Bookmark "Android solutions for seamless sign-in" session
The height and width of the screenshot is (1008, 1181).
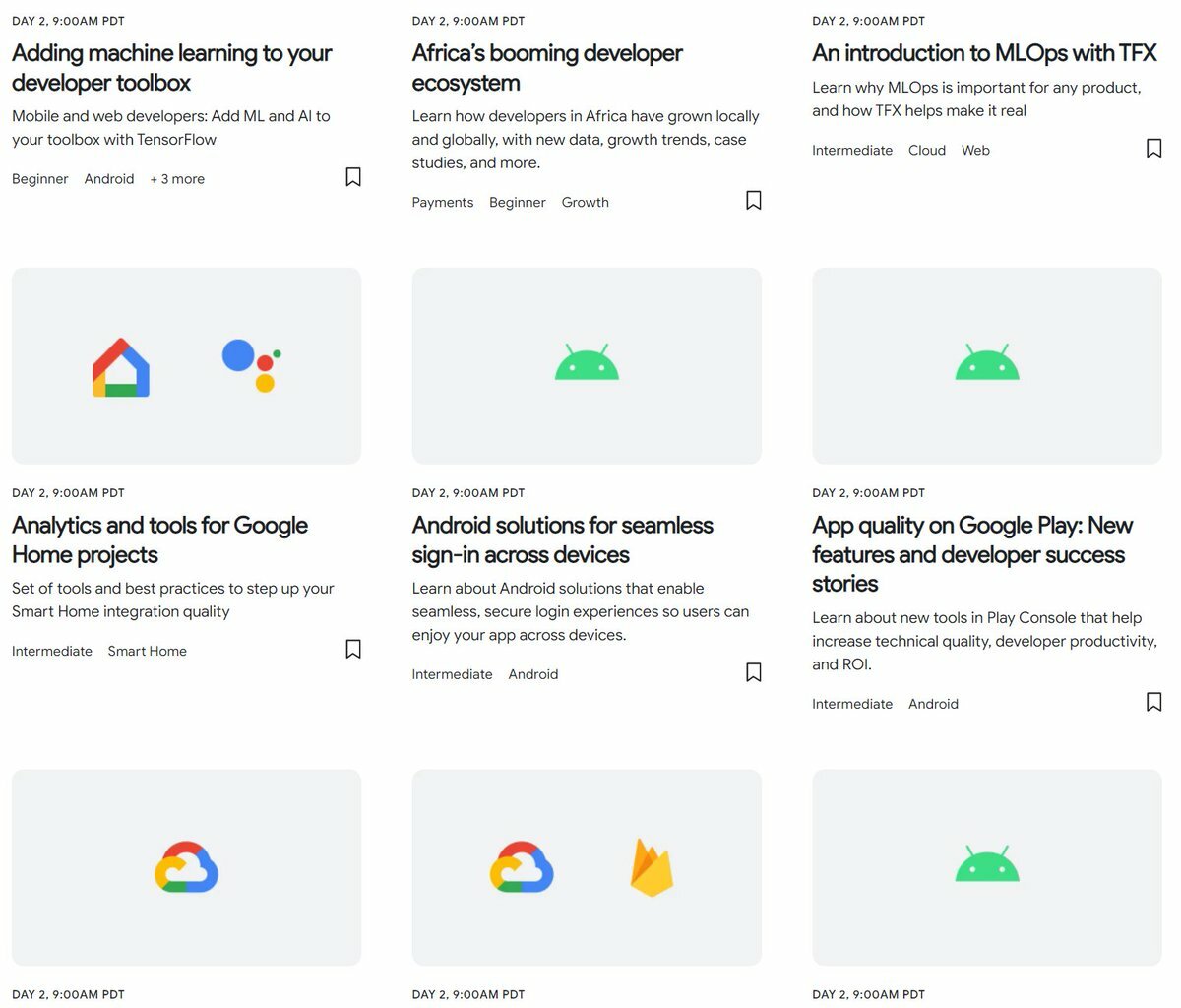click(x=754, y=673)
